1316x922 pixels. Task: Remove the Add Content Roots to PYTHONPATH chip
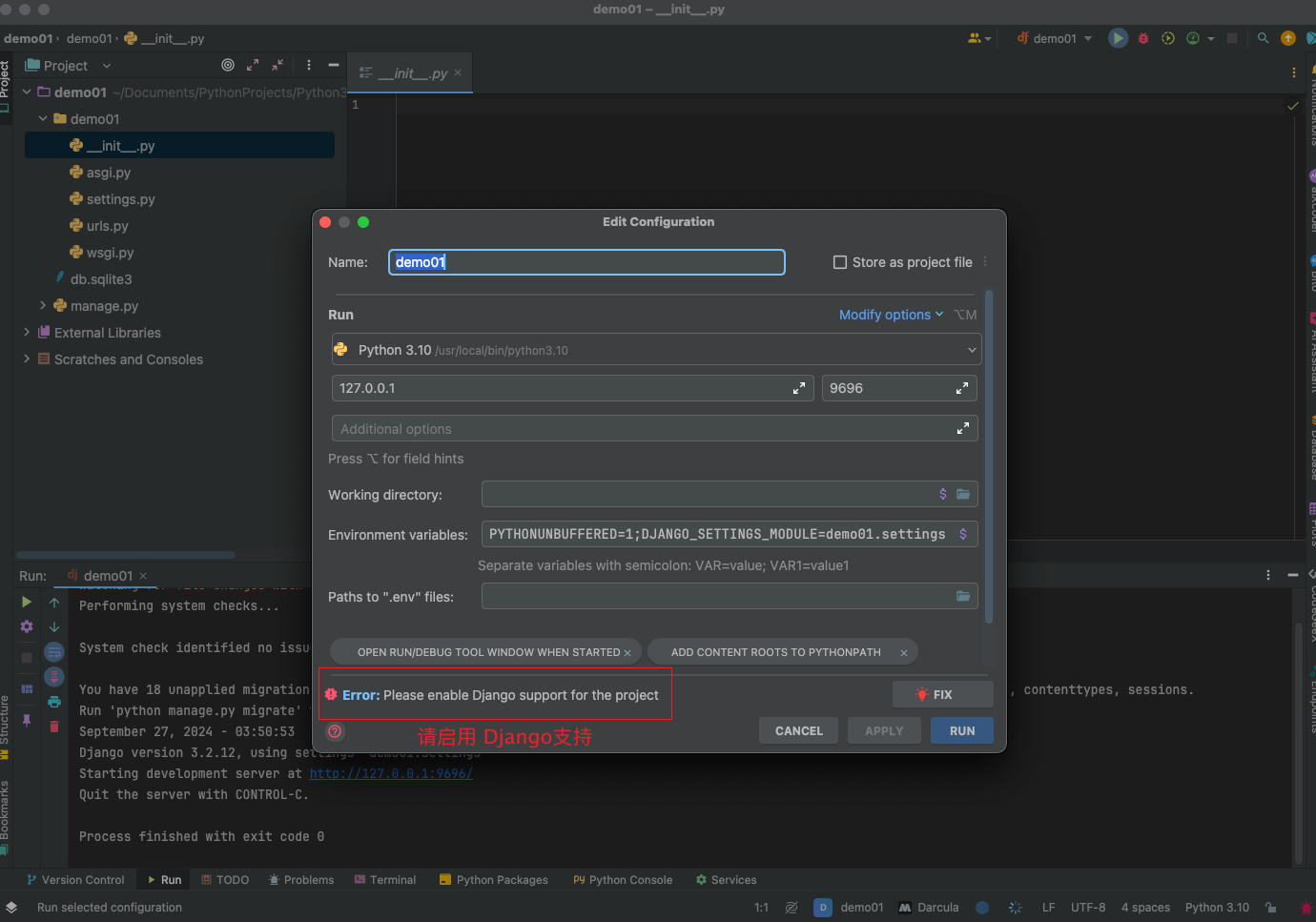pos(903,653)
